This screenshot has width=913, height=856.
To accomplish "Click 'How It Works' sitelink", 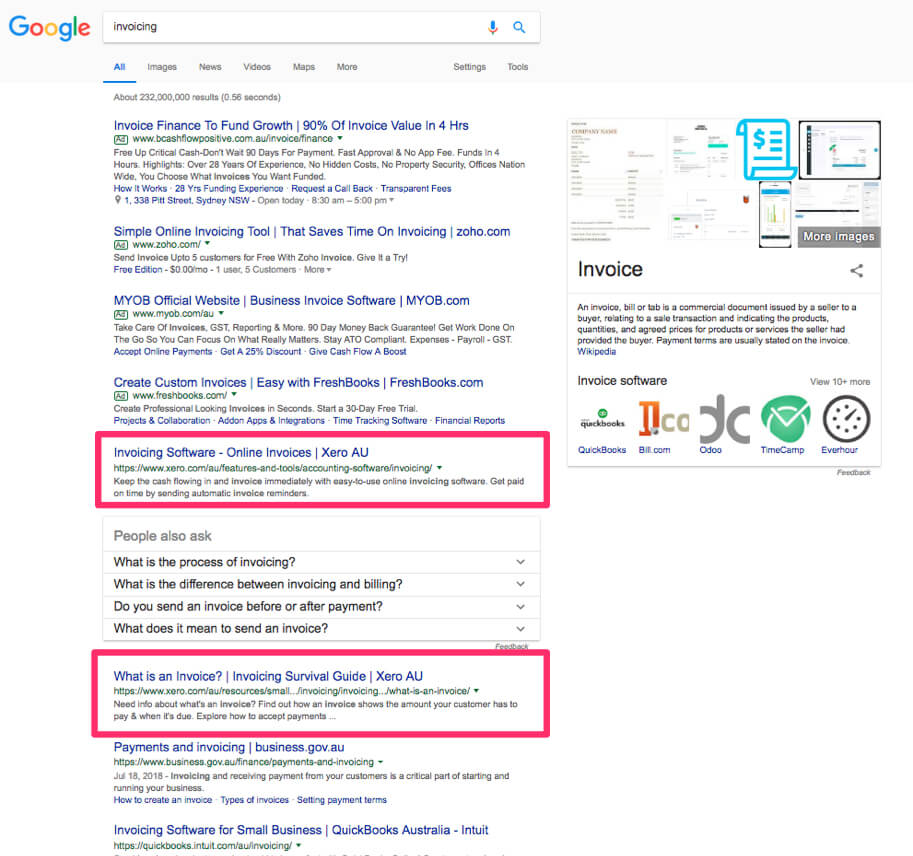I will (x=140, y=188).
